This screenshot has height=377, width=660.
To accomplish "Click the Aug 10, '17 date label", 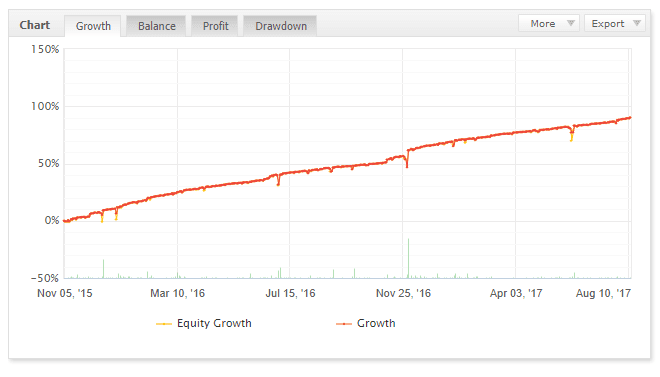I will click(x=603, y=293).
